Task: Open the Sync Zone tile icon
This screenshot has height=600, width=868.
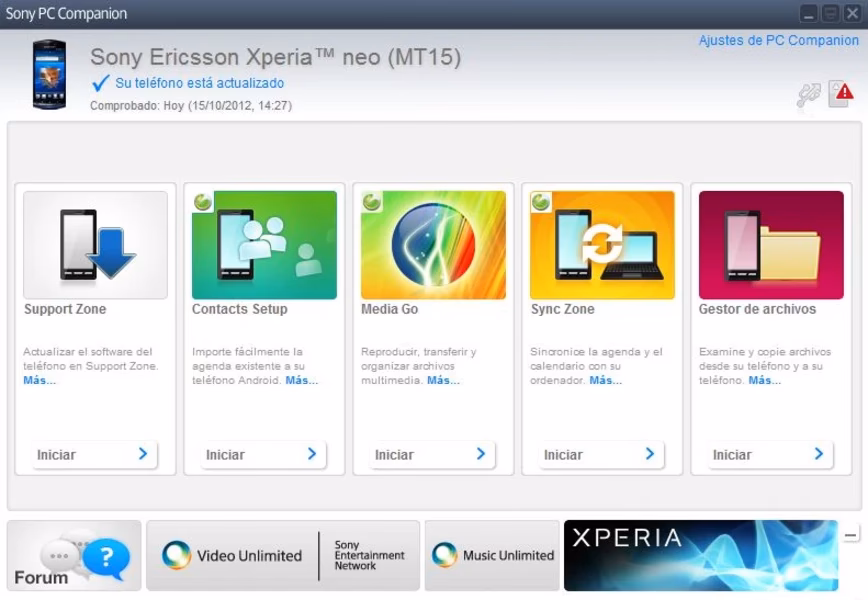Action: tap(602, 245)
